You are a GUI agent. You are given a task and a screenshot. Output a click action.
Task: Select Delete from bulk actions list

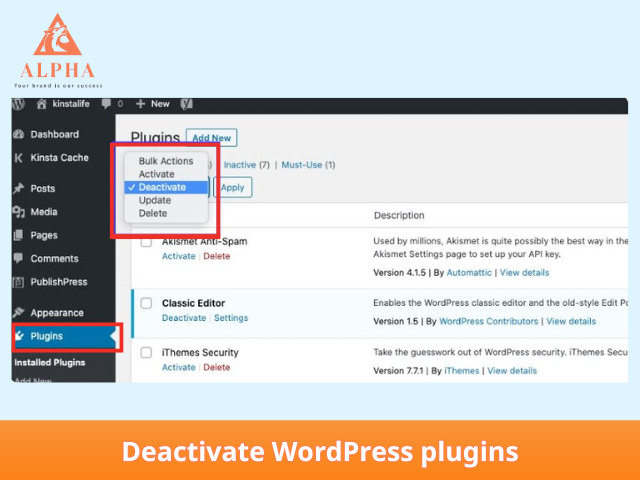point(153,213)
